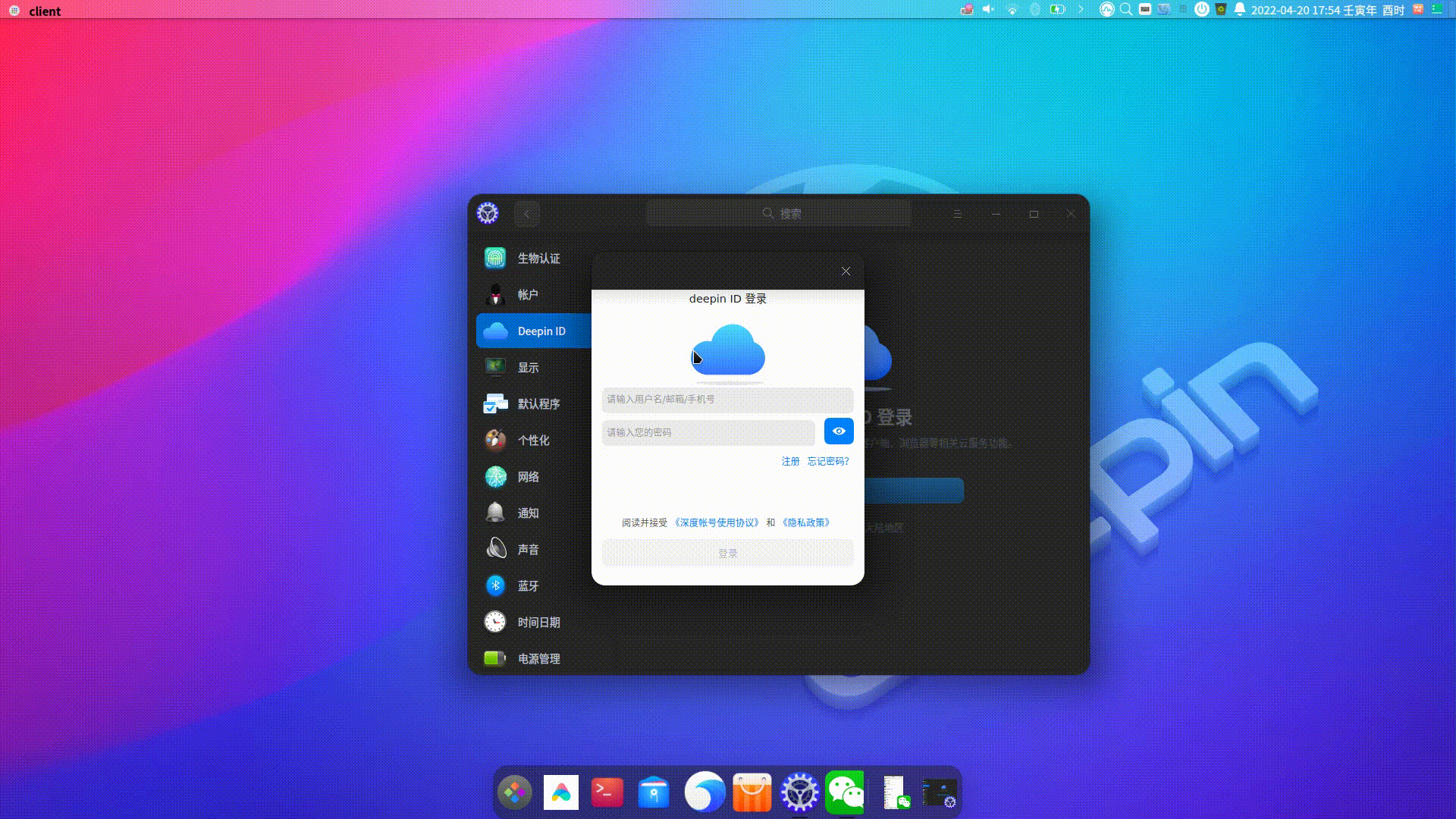The image size is (1456, 819).
Task: Select 默认程序 default programs in sidebar
Action: pos(538,404)
